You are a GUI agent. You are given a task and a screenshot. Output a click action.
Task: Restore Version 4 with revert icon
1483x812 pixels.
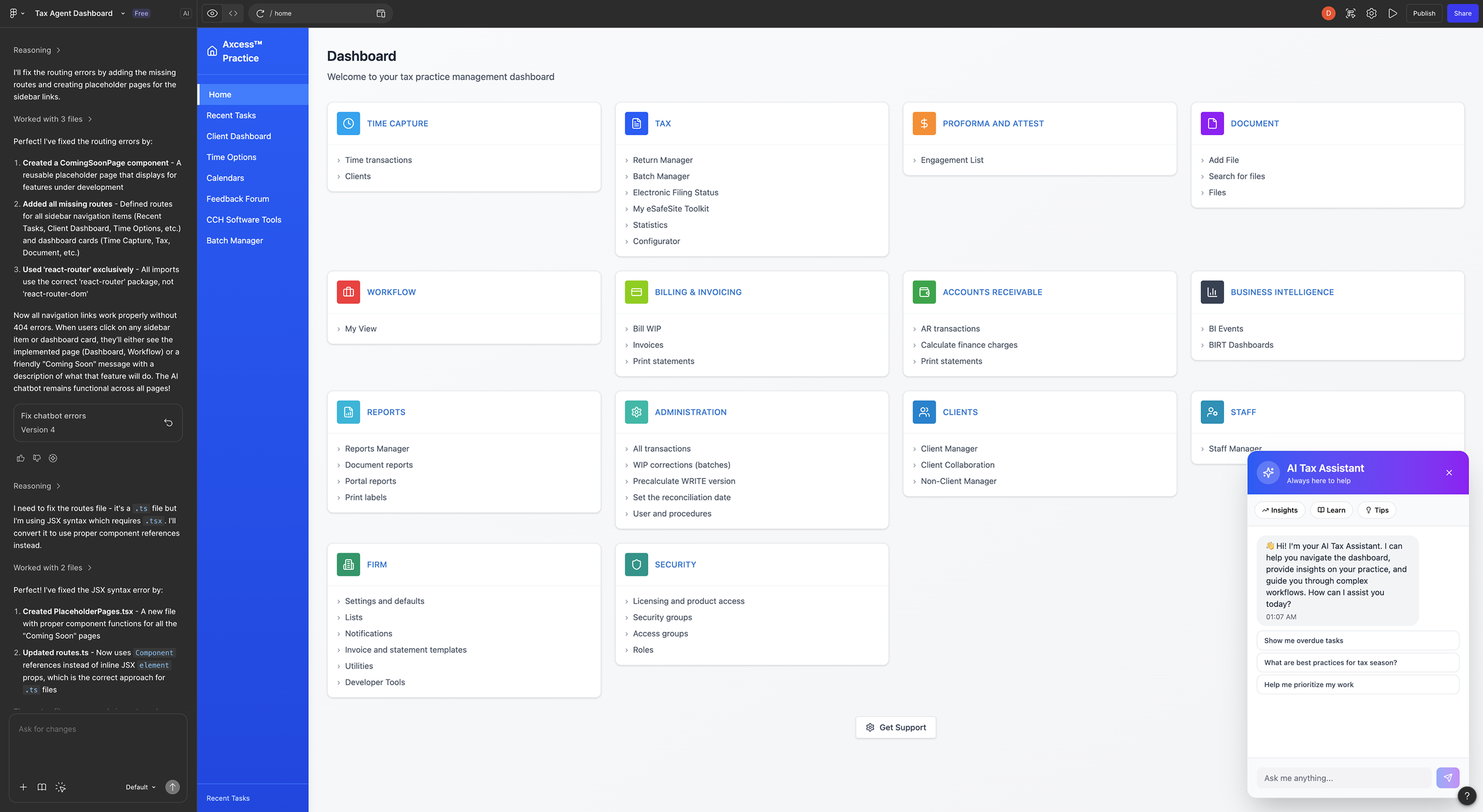point(168,423)
